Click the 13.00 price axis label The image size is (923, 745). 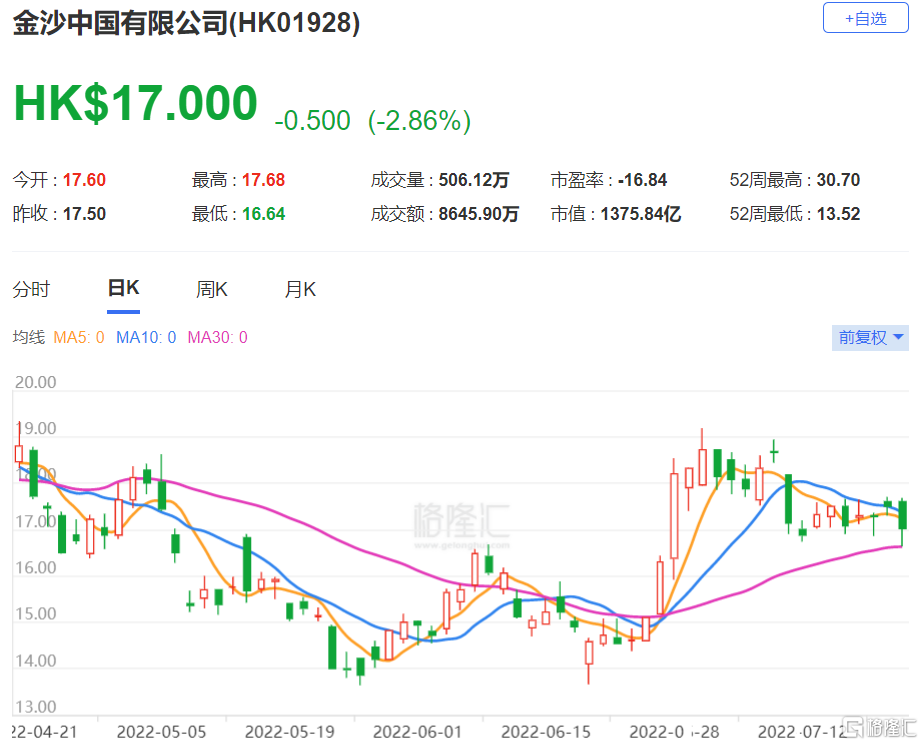click(x=35, y=707)
